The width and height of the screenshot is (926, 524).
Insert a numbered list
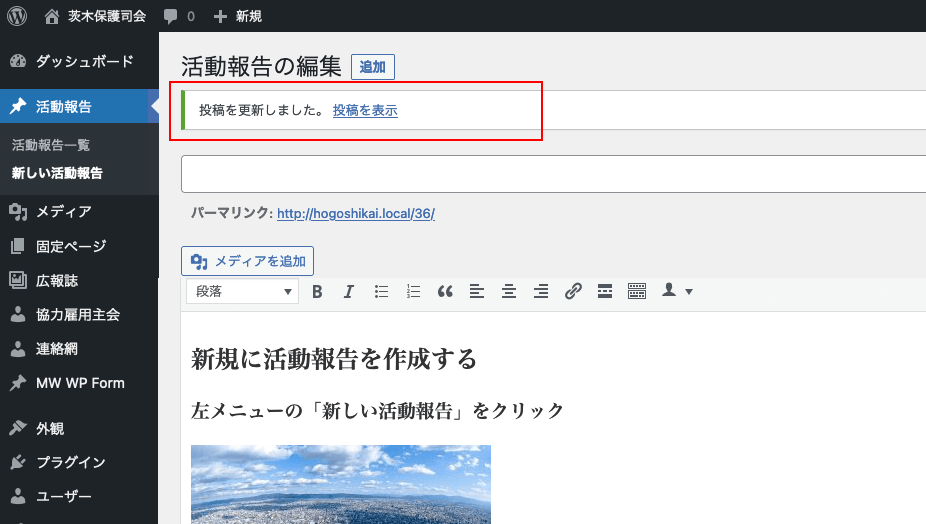click(x=413, y=292)
